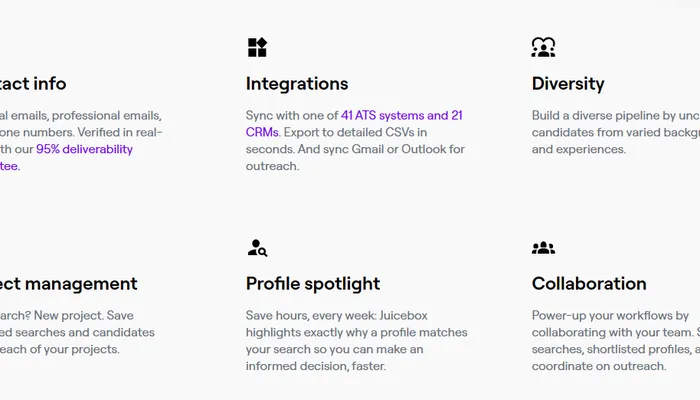The width and height of the screenshot is (700, 400).
Task: Click the 'Power-up your workflows' description
Action: [610, 316]
